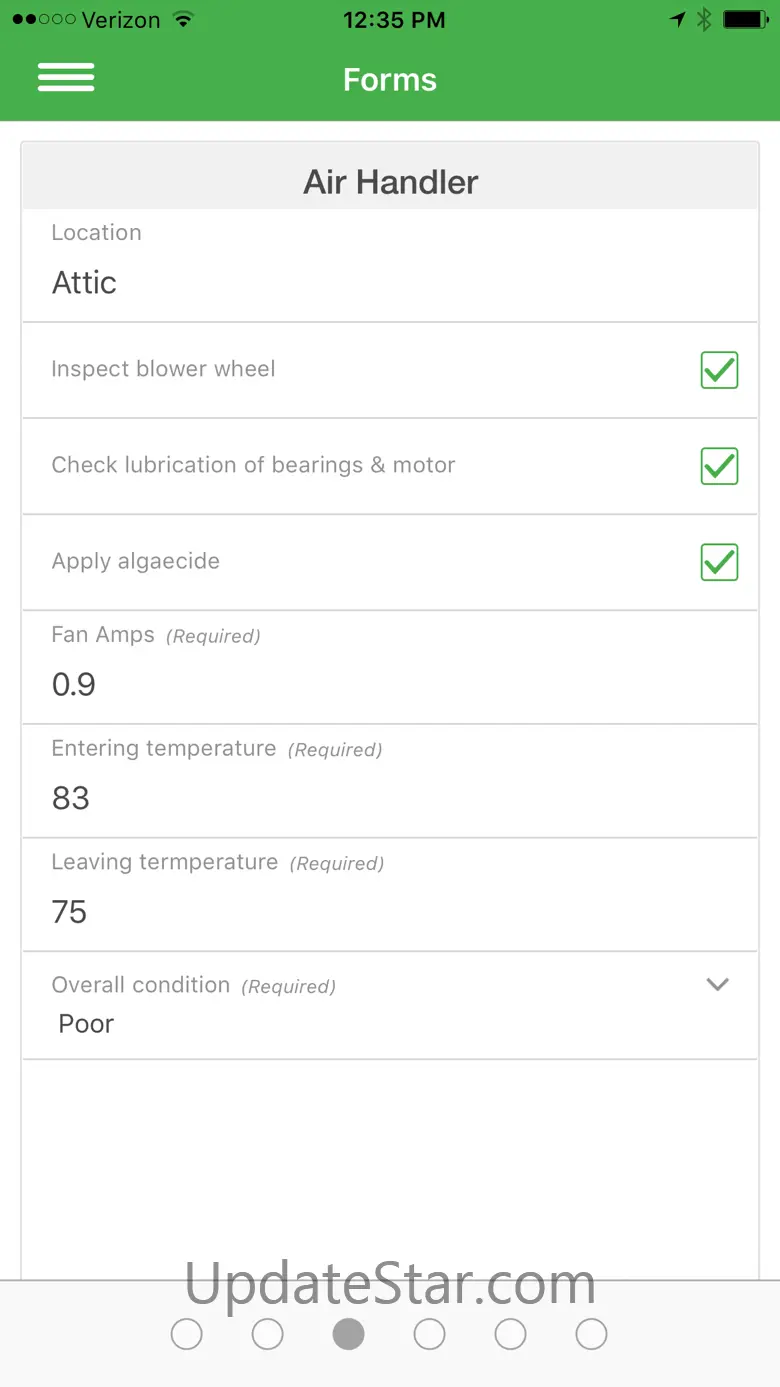Select the current third page dot
This screenshot has height=1387, width=780.
(x=349, y=1334)
